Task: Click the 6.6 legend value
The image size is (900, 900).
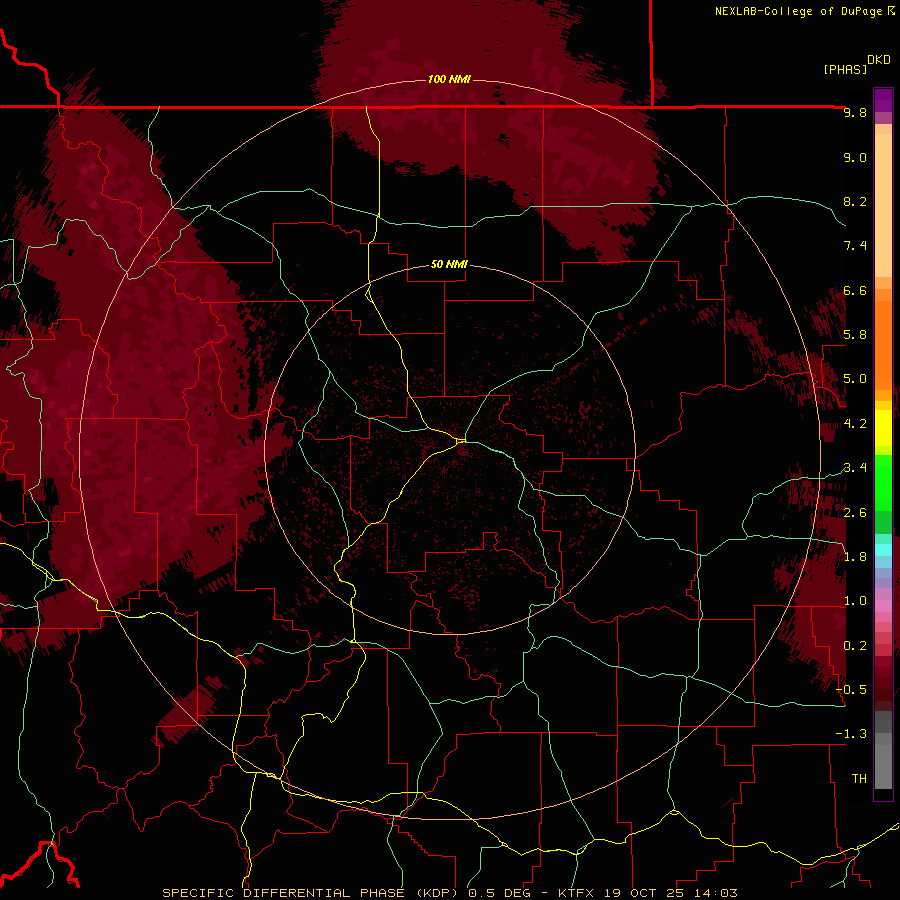Action: (x=855, y=290)
